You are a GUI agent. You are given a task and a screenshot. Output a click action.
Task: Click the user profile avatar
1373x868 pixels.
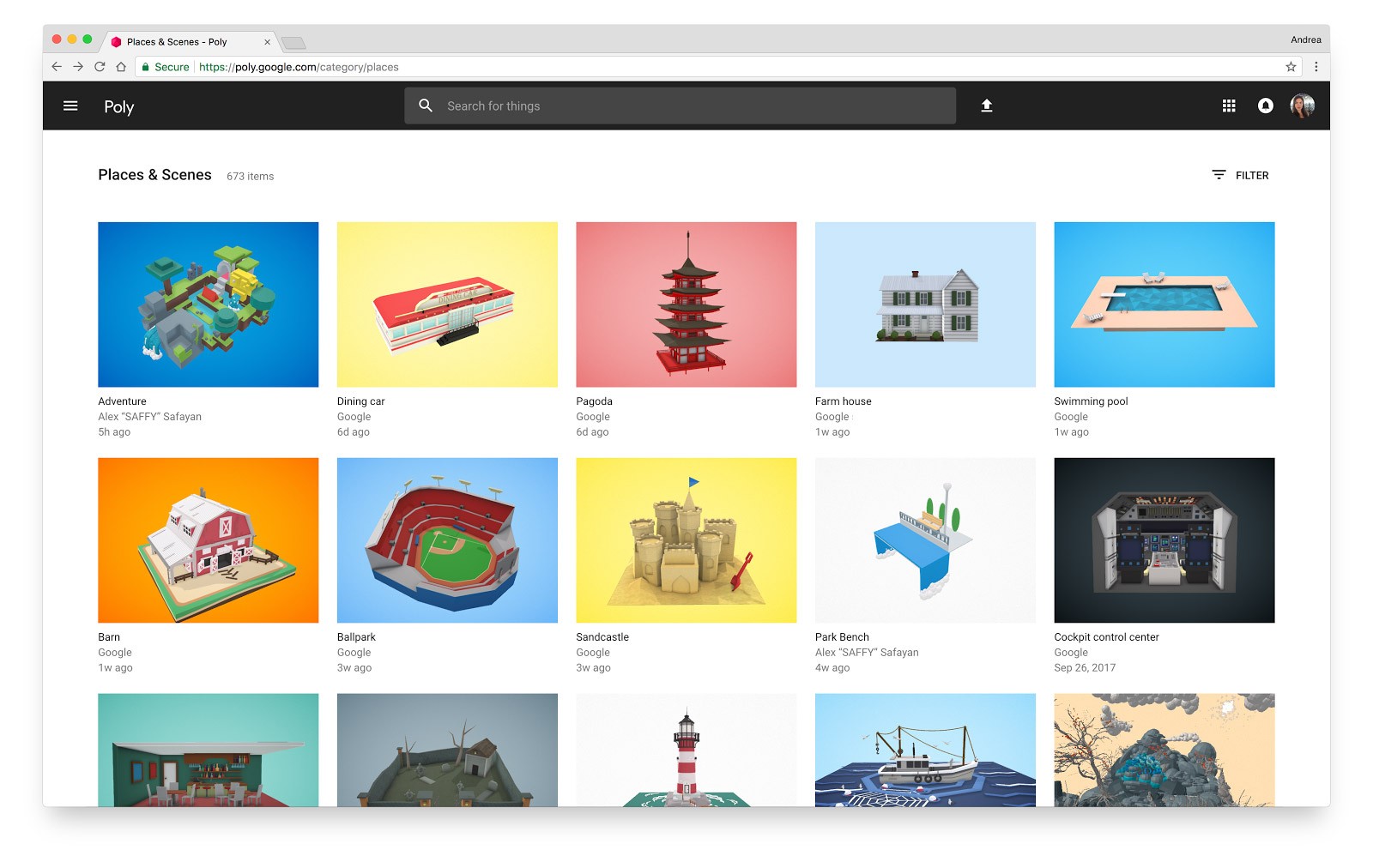(1302, 105)
